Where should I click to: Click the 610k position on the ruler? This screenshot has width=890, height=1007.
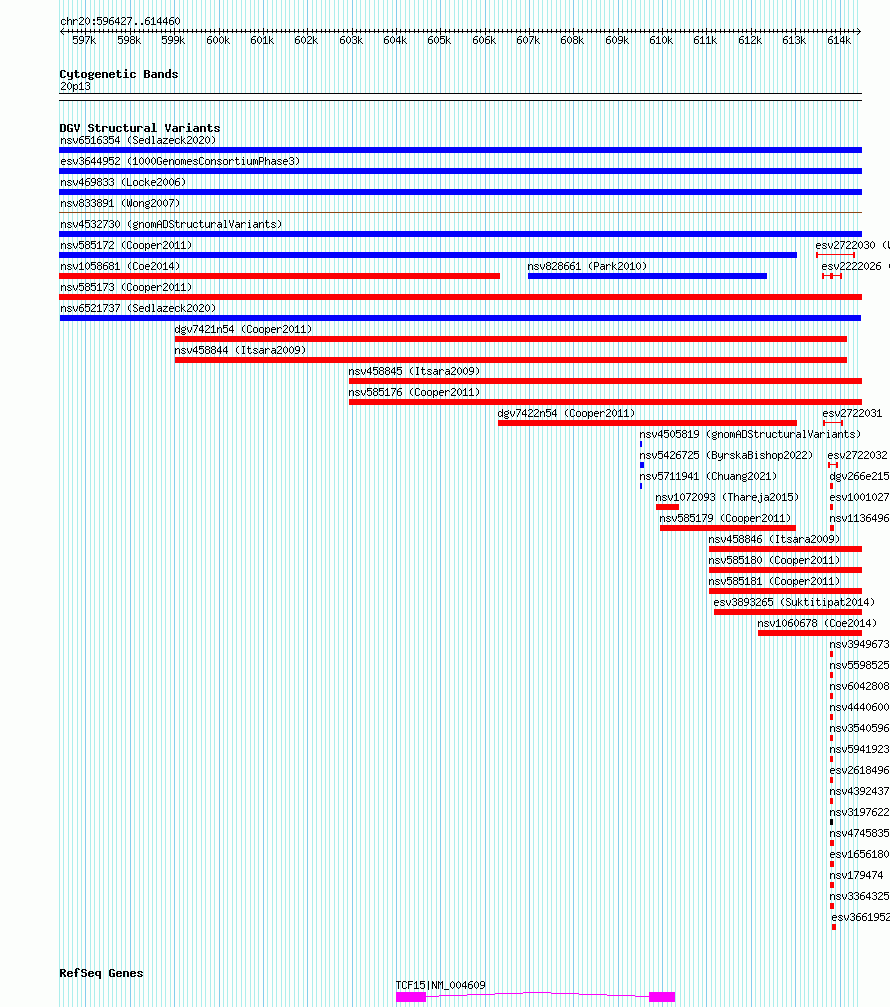pyautogui.click(x=661, y=40)
